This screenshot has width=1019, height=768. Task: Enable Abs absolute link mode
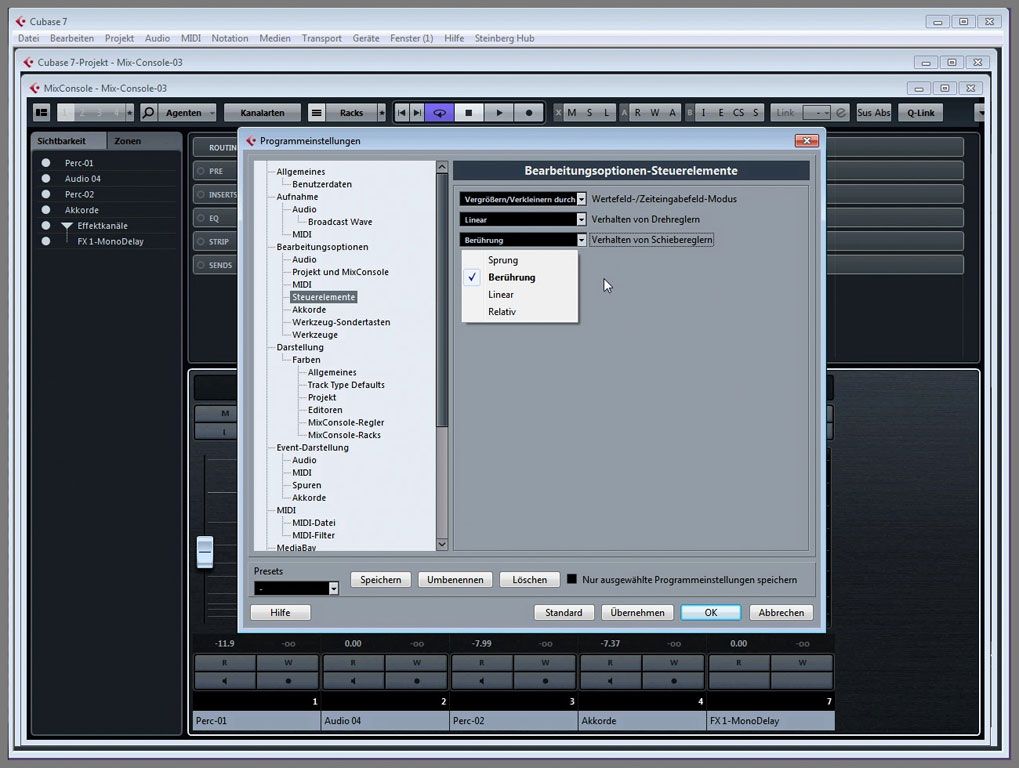(x=882, y=112)
